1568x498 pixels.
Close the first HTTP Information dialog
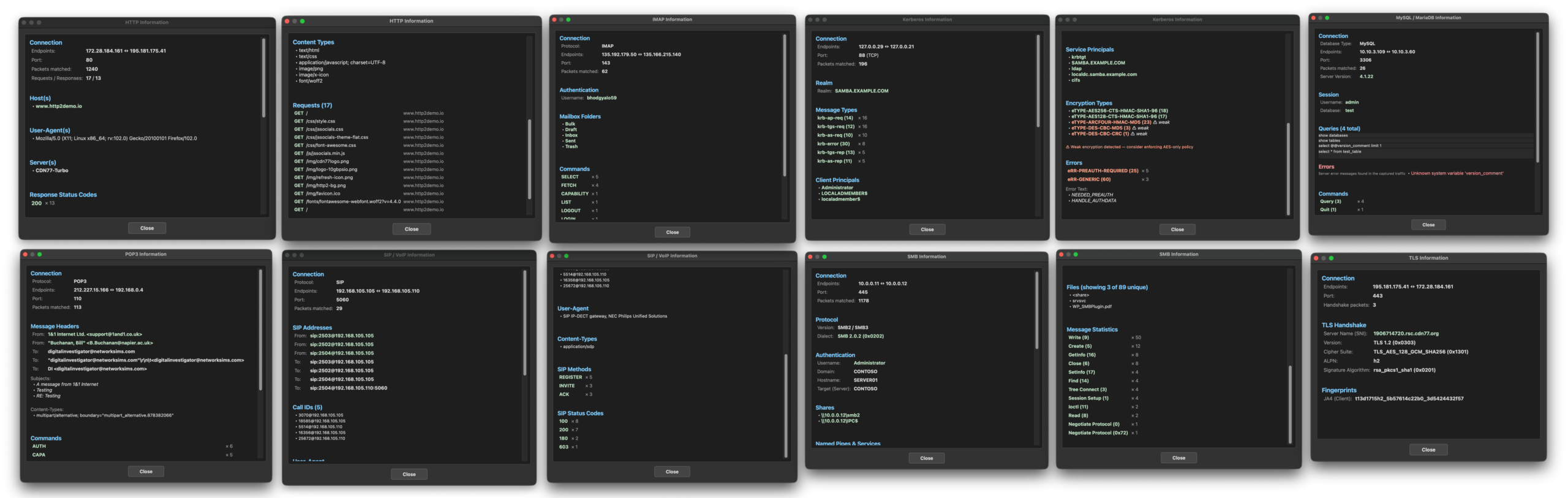coord(147,228)
